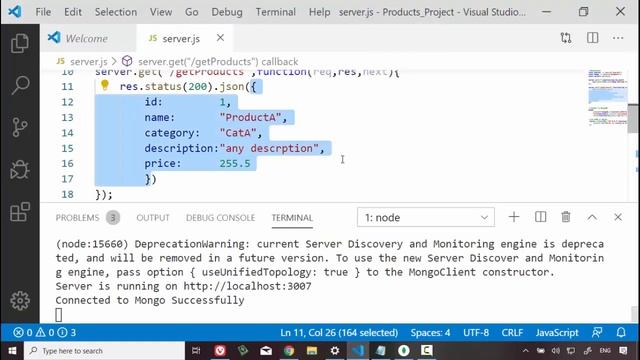640x360 pixels.
Task: Click the Ln 11, Col 26 status item
Action: (339, 333)
